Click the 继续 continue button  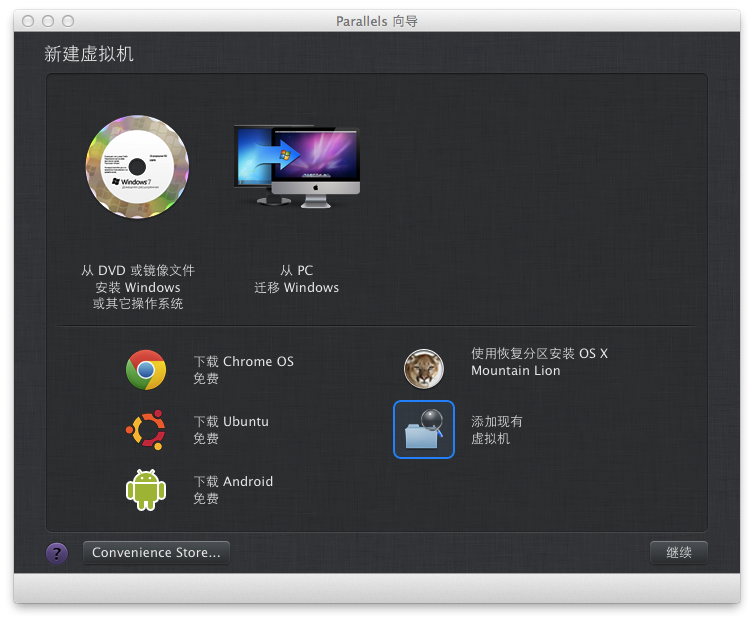(x=679, y=552)
